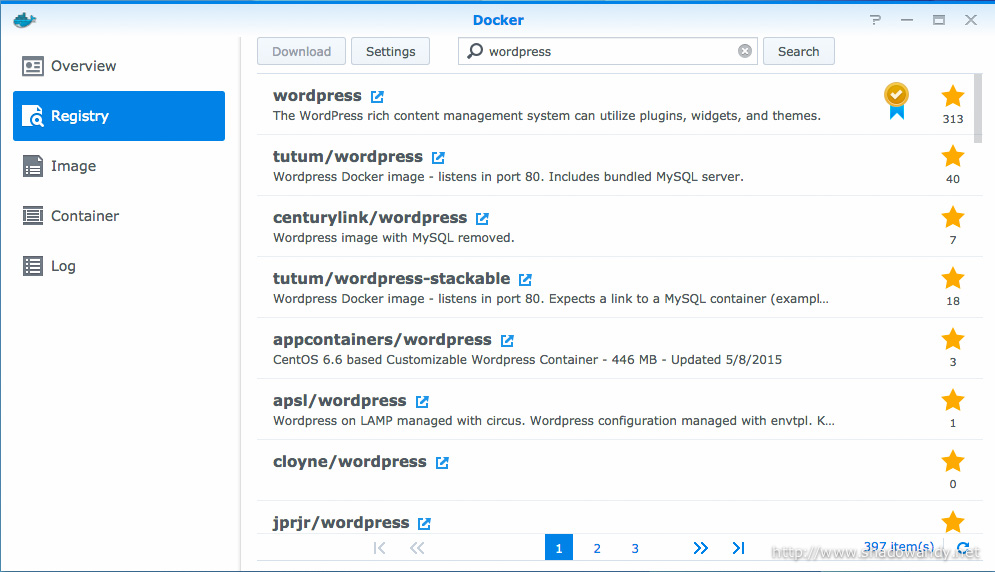Refresh the registry results list
This screenshot has width=995, height=572.
pyautogui.click(x=963, y=548)
